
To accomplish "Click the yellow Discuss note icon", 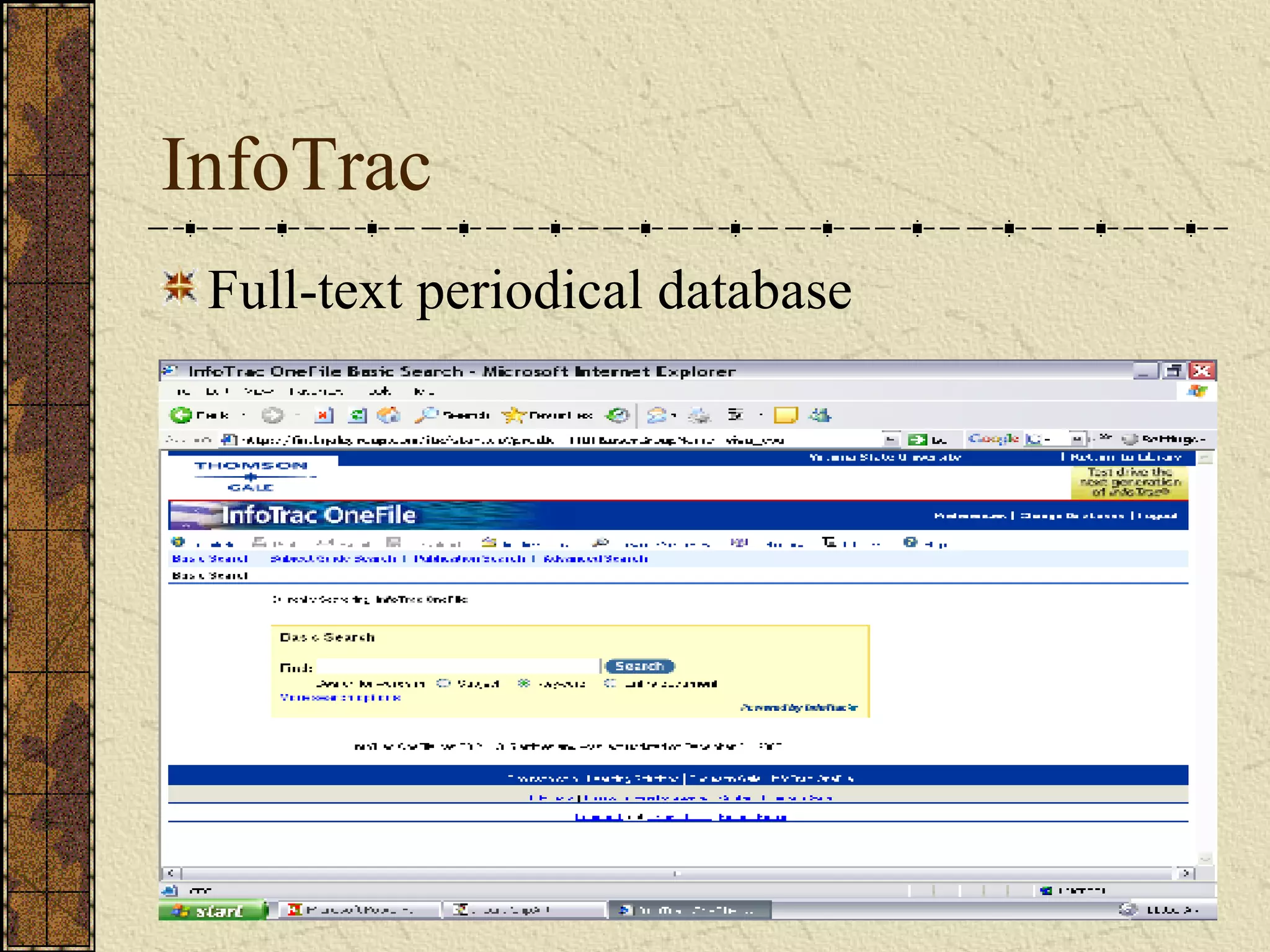I will (786, 415).
